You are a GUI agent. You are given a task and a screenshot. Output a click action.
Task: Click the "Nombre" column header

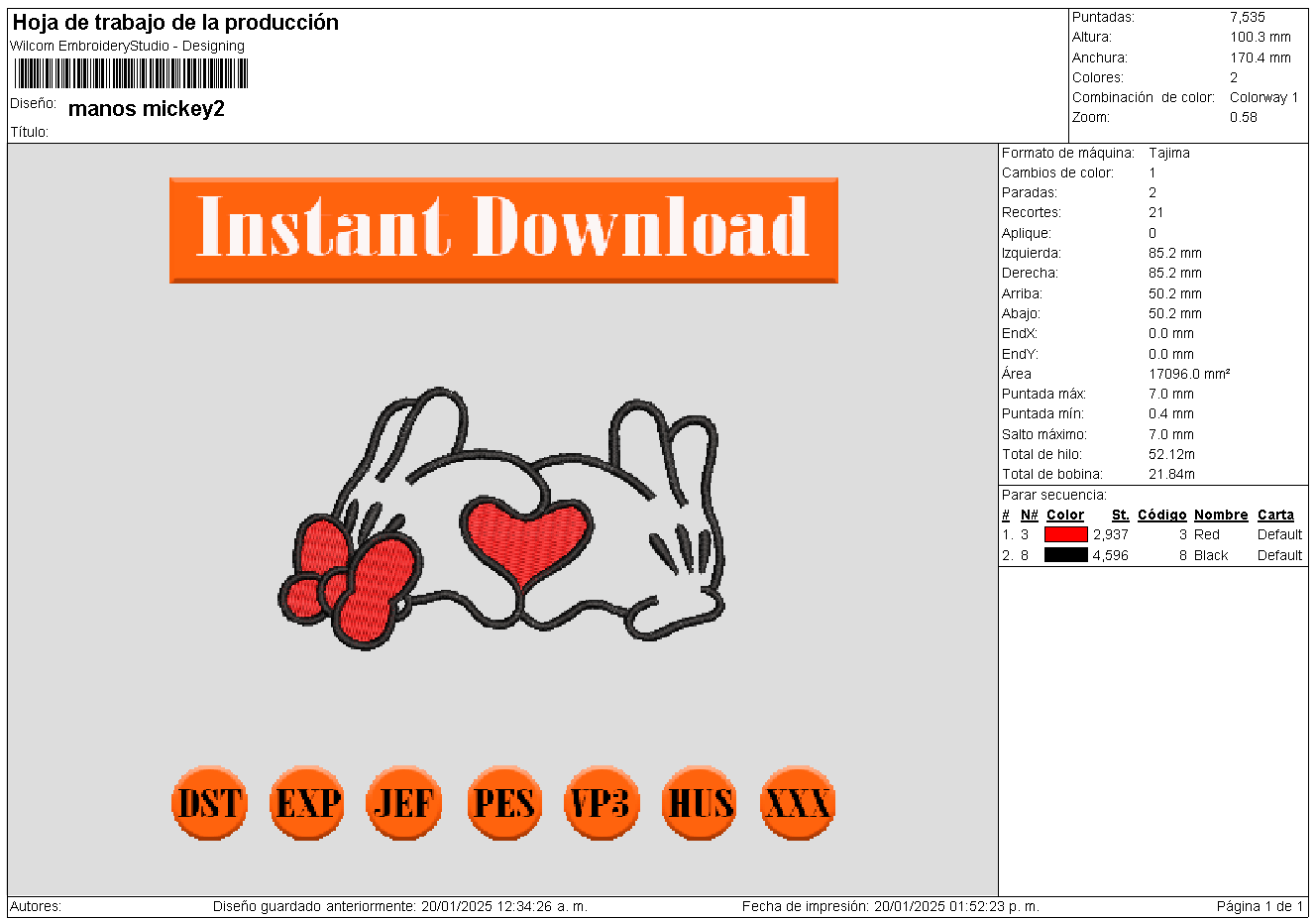[1221, 515]
